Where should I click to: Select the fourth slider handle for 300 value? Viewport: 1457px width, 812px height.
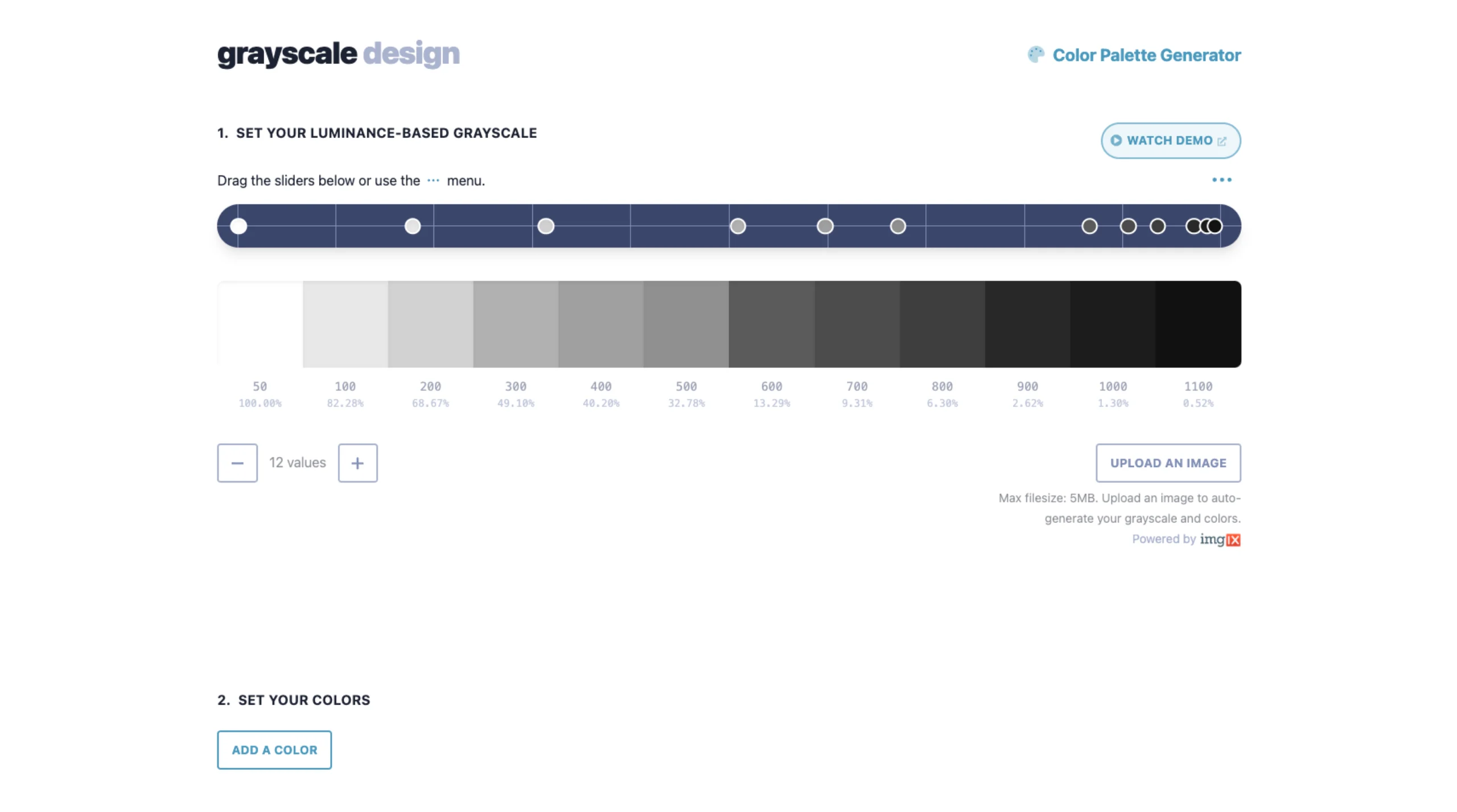(738, 226)
